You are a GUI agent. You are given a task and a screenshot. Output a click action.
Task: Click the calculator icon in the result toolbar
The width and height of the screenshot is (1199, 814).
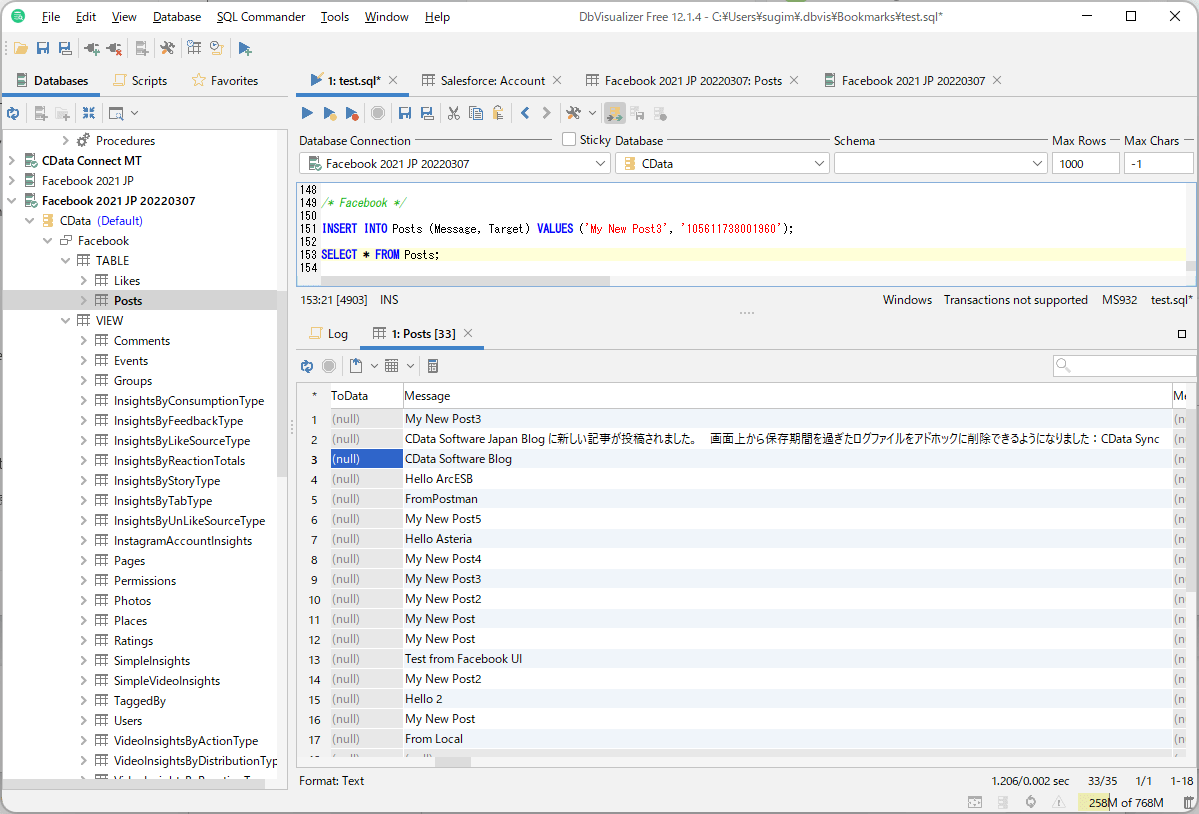point(433,366)
